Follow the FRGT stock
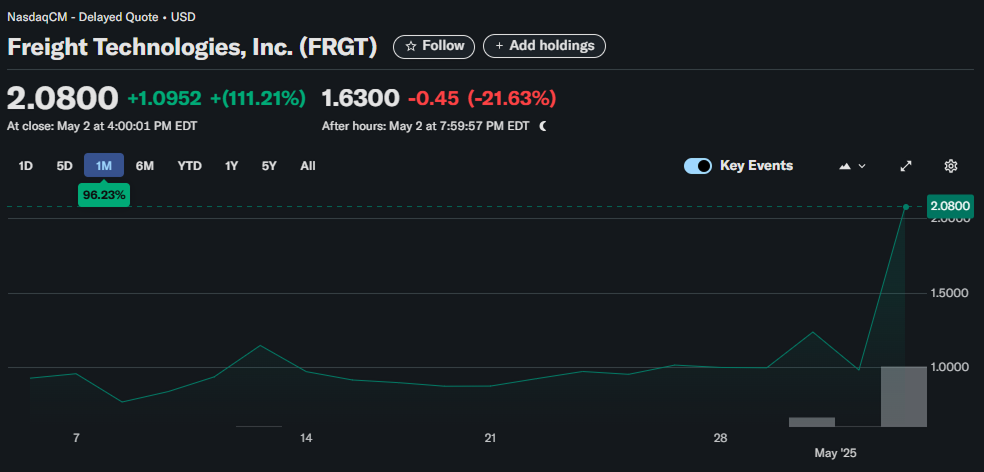 pos(434,46)
